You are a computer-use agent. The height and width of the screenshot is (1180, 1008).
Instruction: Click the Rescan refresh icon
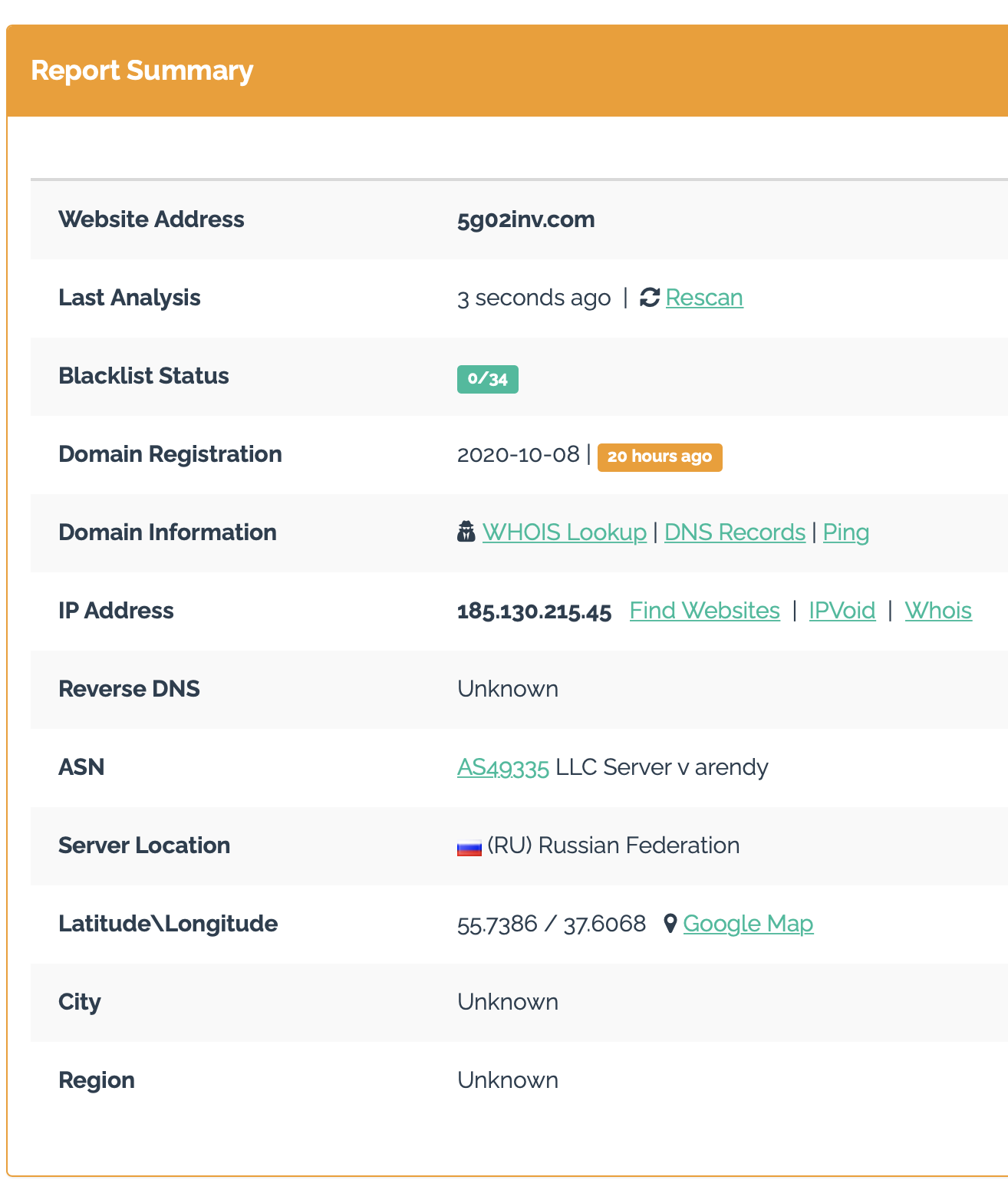(650, 298)
